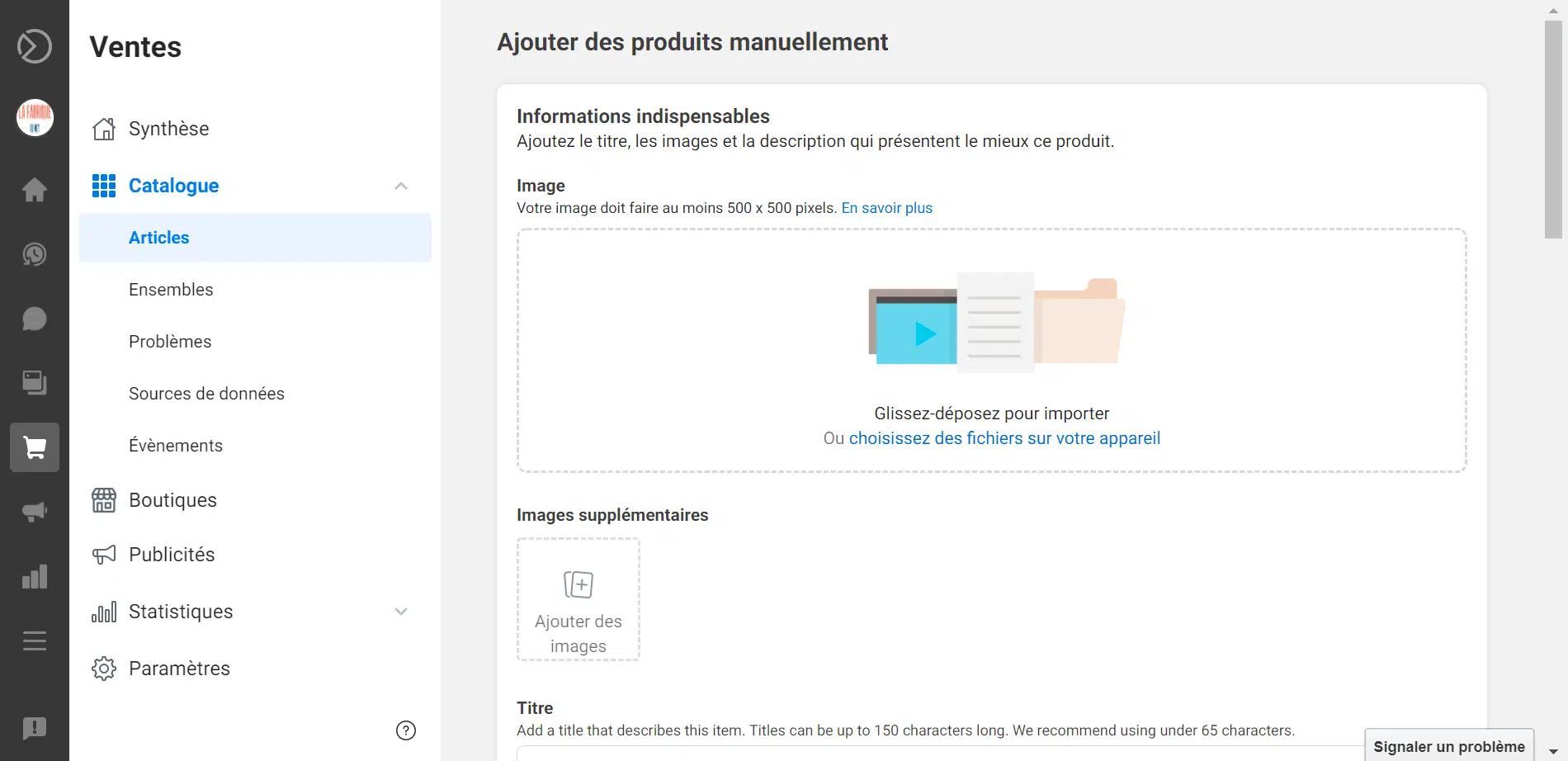Select the Ensembles menu item

point(171,290)
